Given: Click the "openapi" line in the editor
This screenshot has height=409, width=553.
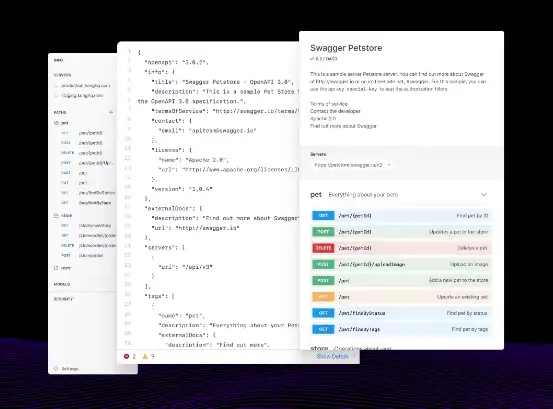Looking at the screenshot, I should [x=176, y=62].
